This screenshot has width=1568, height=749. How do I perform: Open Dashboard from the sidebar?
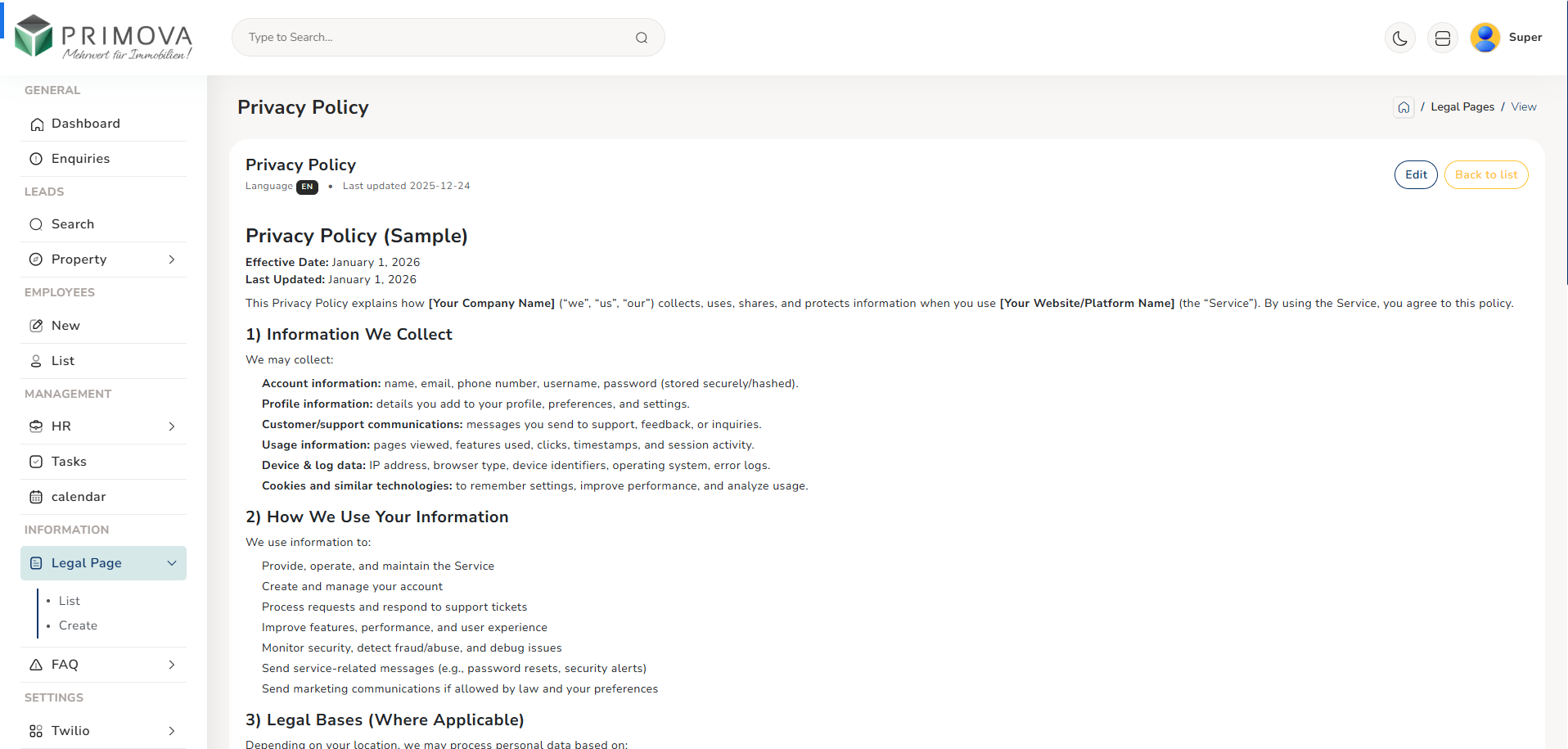[x=85, y=124]
